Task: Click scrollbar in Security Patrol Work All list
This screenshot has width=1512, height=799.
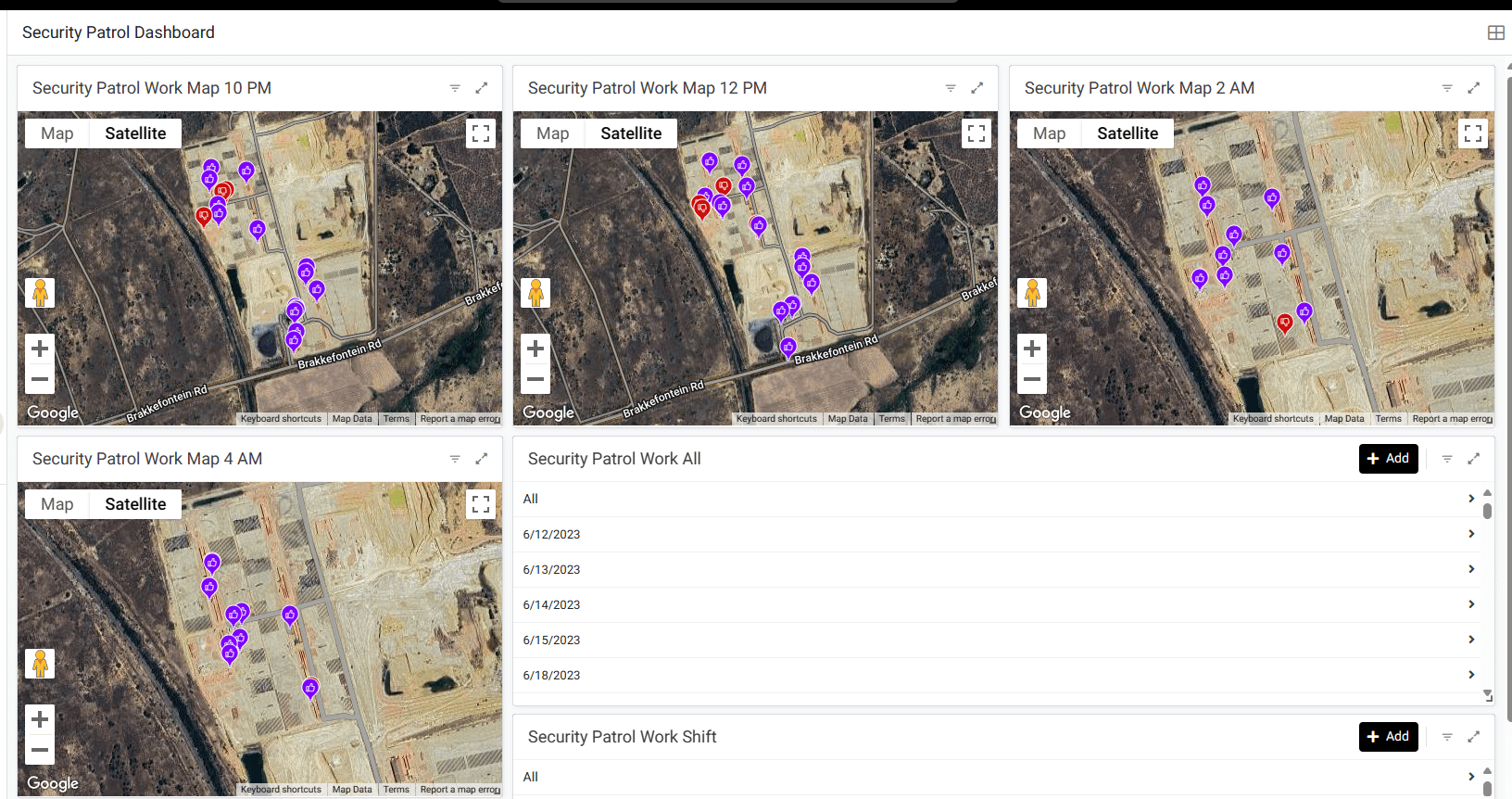Action: point(1487,511)
